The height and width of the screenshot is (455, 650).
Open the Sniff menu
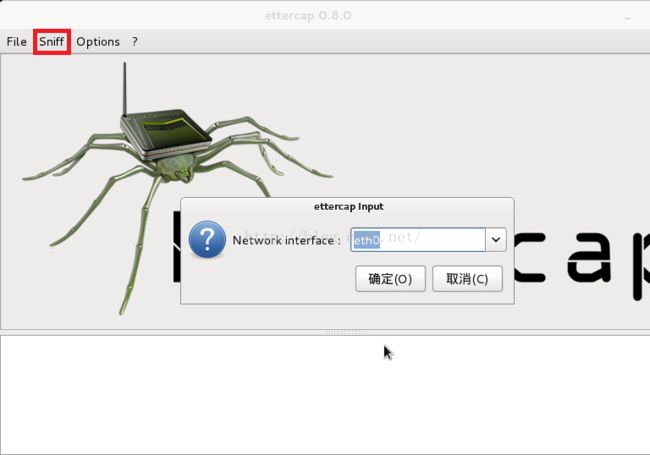(x=52, y=42)
